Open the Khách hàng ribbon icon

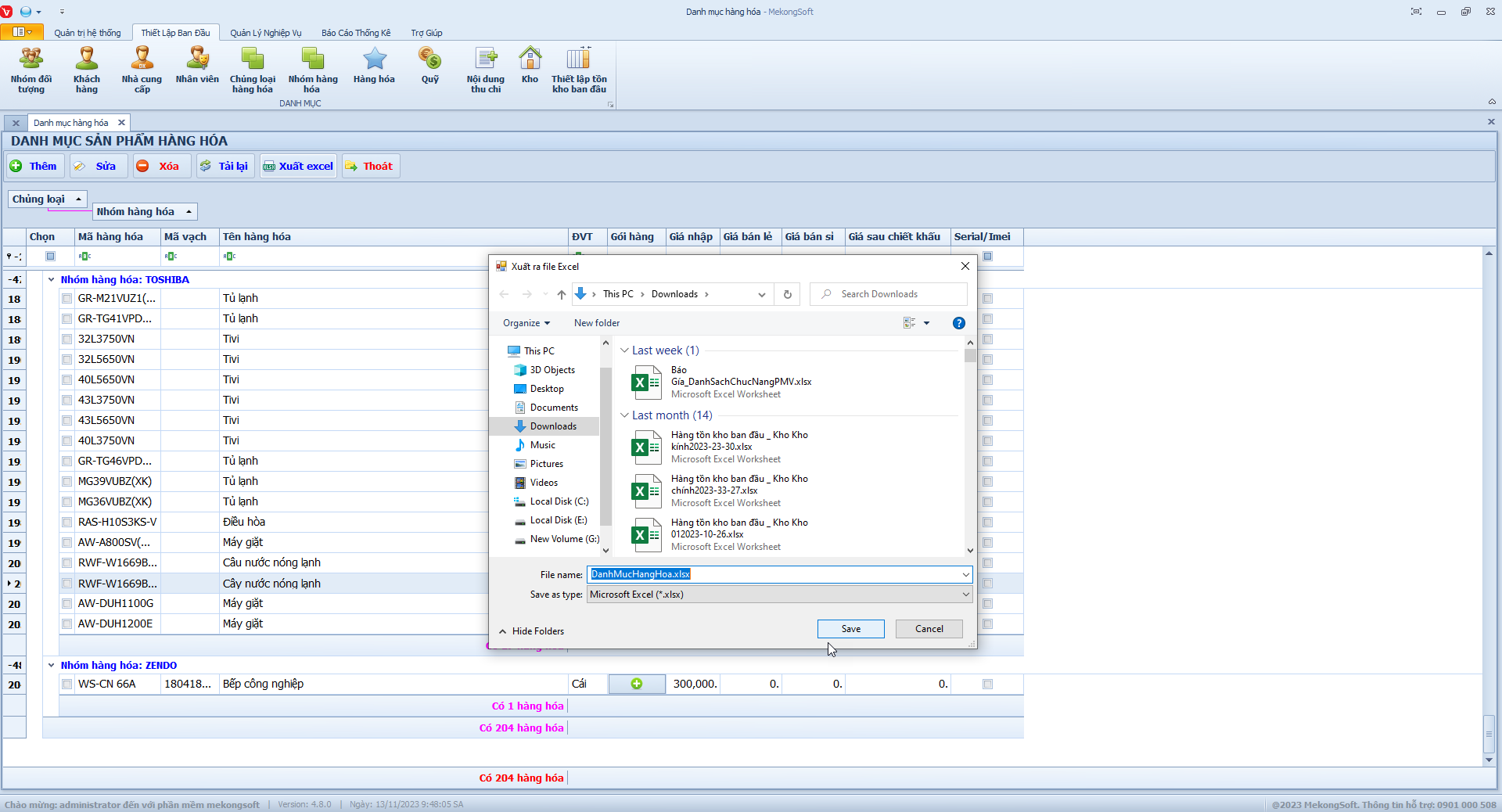[87, 69]
